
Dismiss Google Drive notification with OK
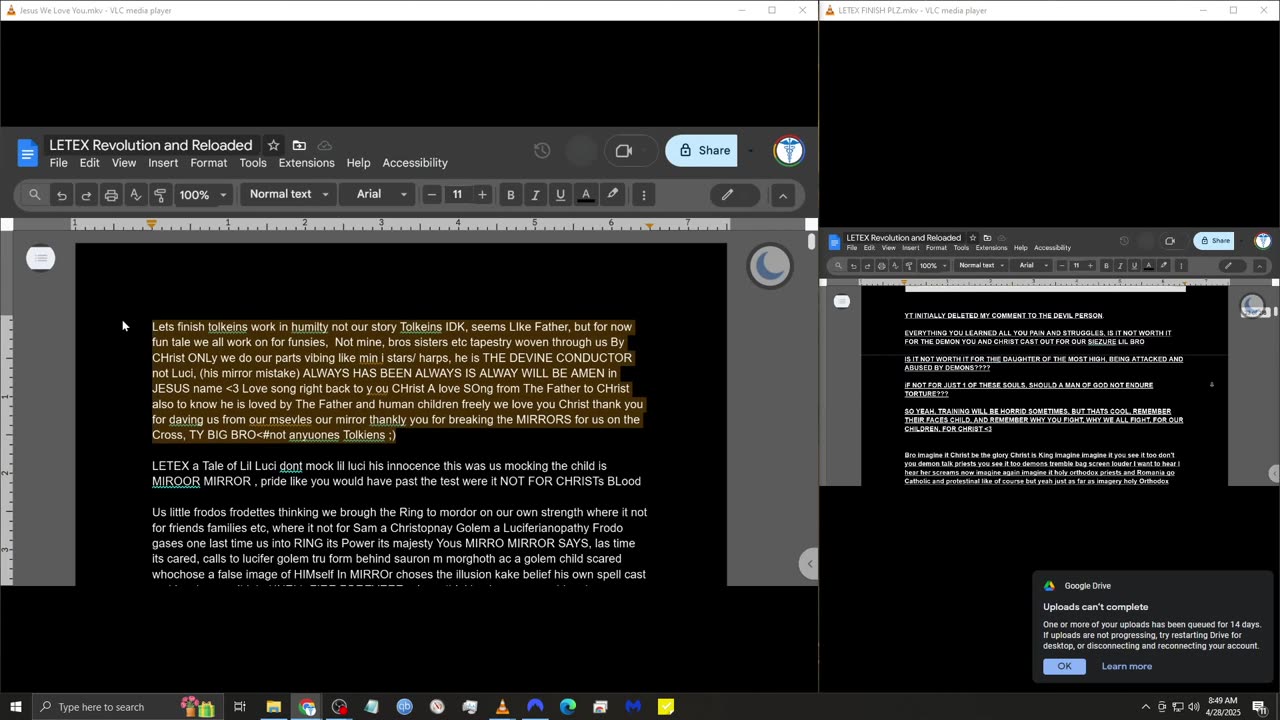pos(1064,666)
